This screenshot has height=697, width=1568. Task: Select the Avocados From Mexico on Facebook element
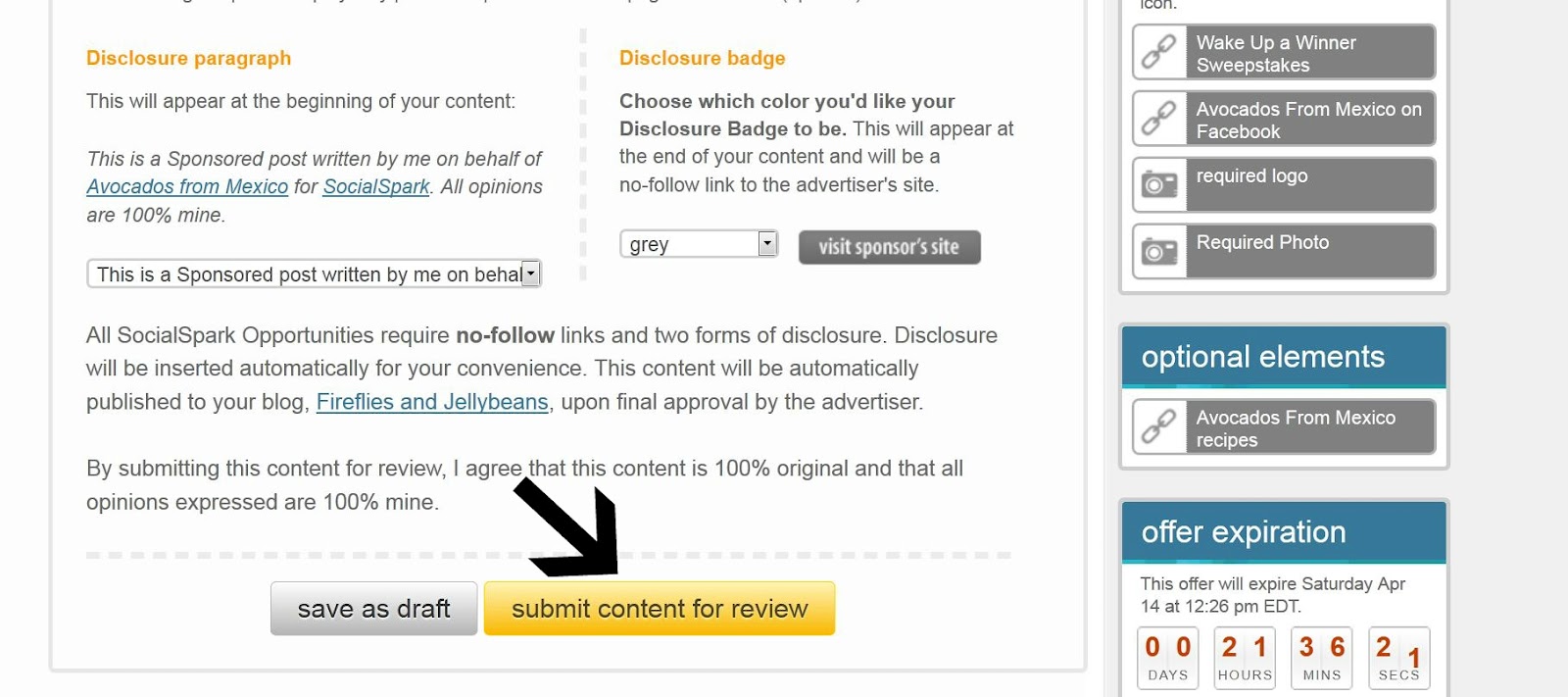point(1309,120)
